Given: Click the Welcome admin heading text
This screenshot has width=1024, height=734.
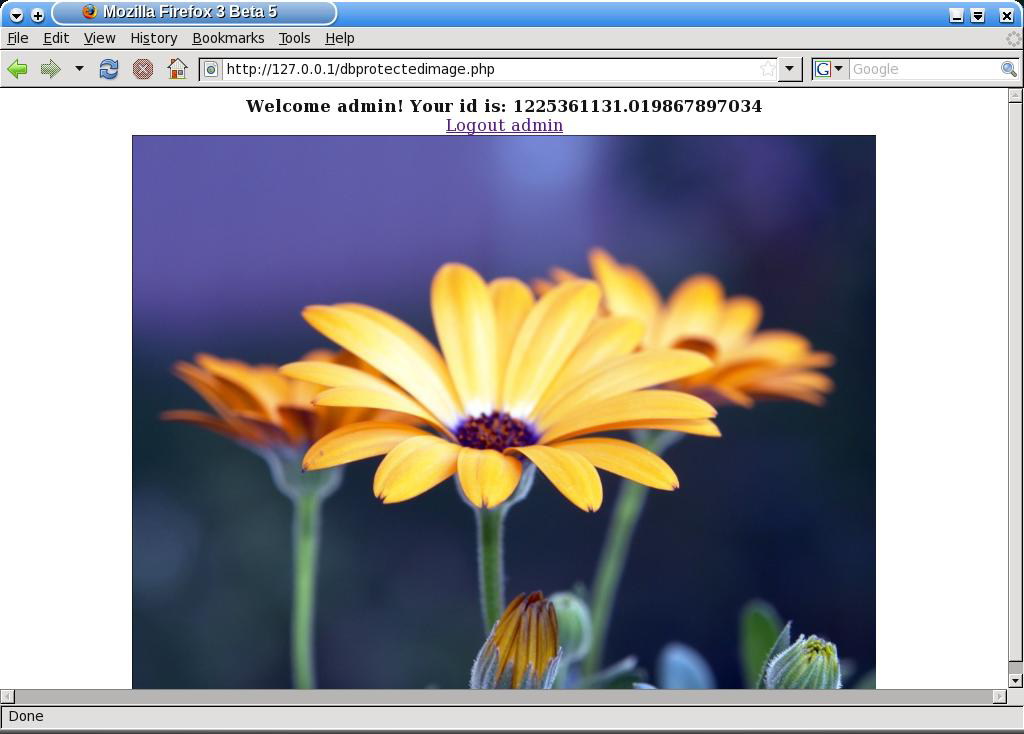Looking at the screenshot, I should coord(504,106).
